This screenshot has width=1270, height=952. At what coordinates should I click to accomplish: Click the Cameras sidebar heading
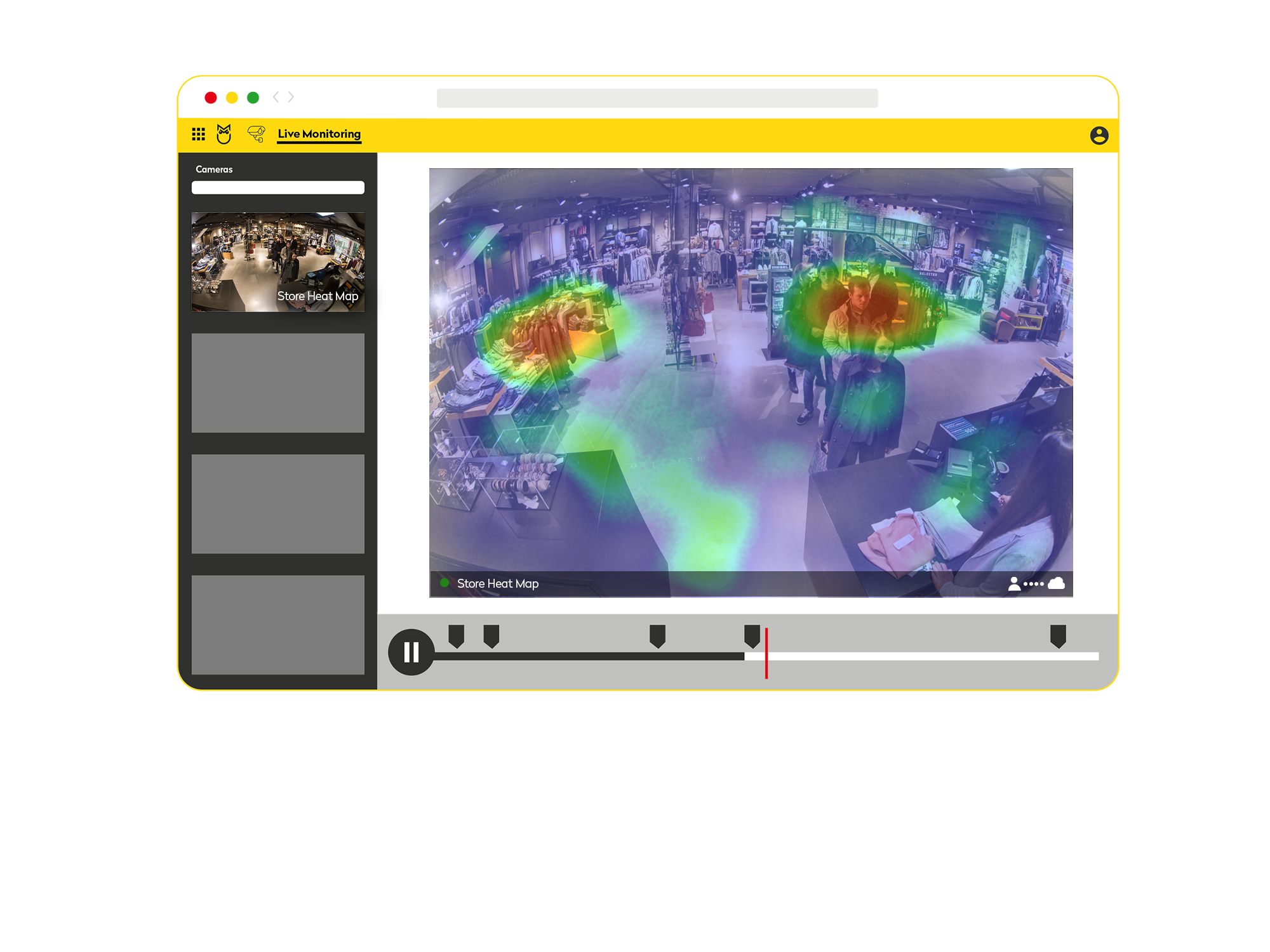214,169
